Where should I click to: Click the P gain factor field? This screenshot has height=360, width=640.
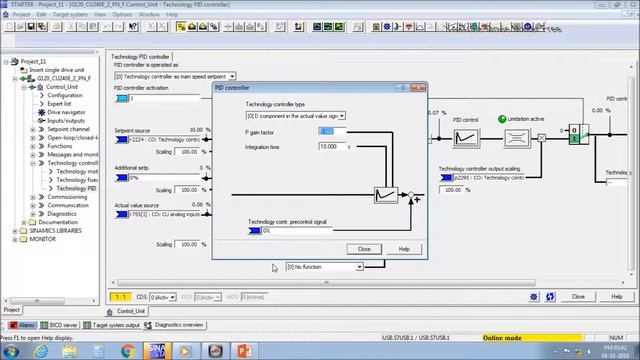pyautogui.click(x=332, y=131)
